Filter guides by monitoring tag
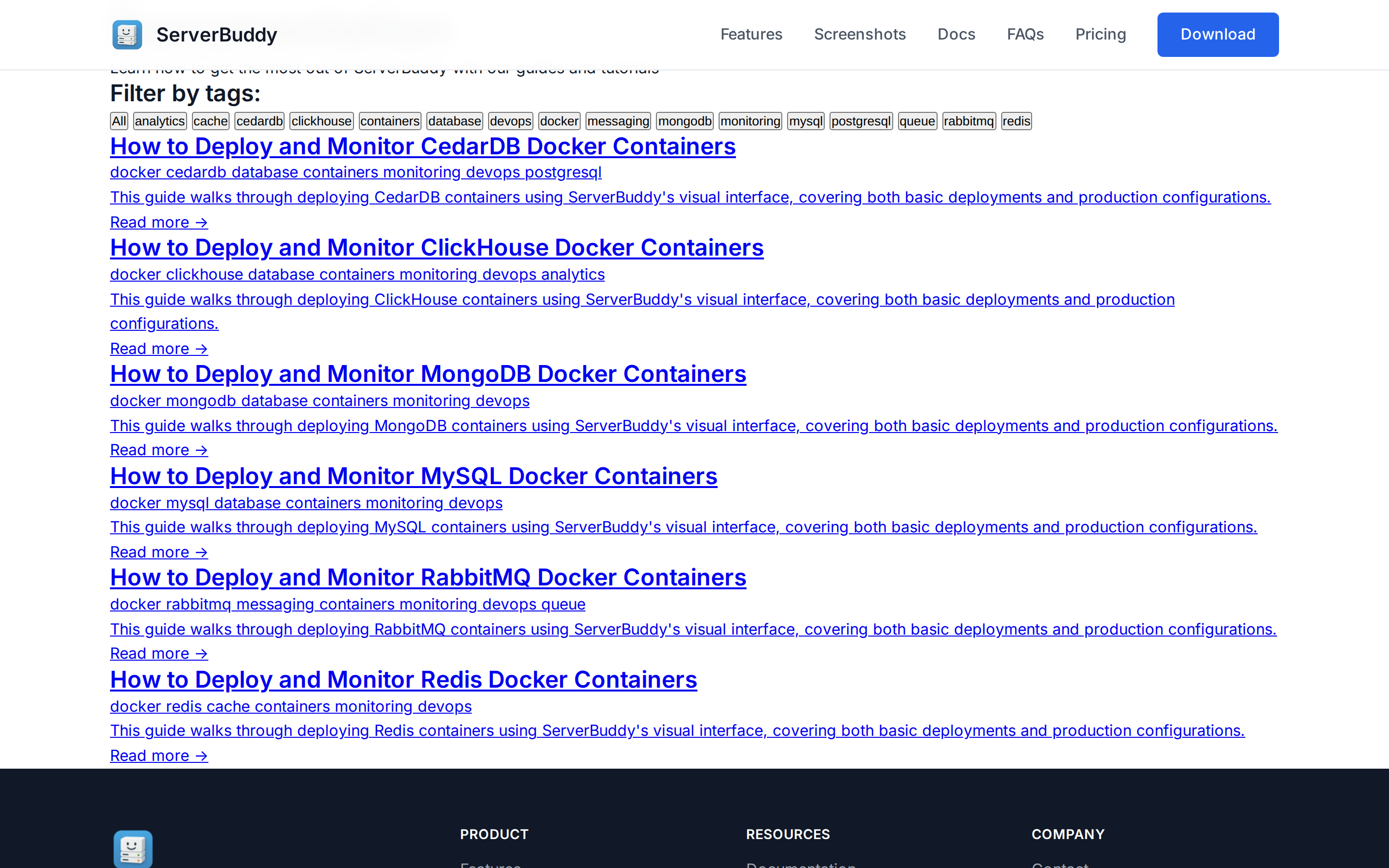 [750, 121]
